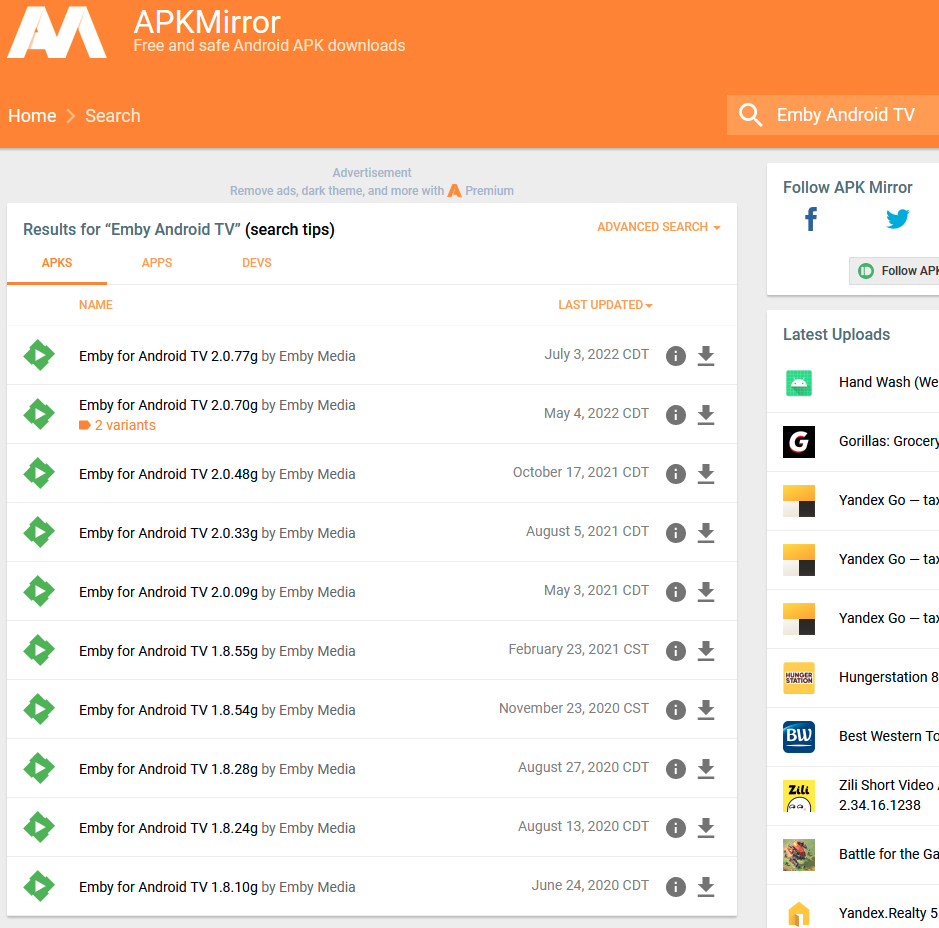Open the search tips link
The width and height of the screenshot is (939, 928).
290,229
